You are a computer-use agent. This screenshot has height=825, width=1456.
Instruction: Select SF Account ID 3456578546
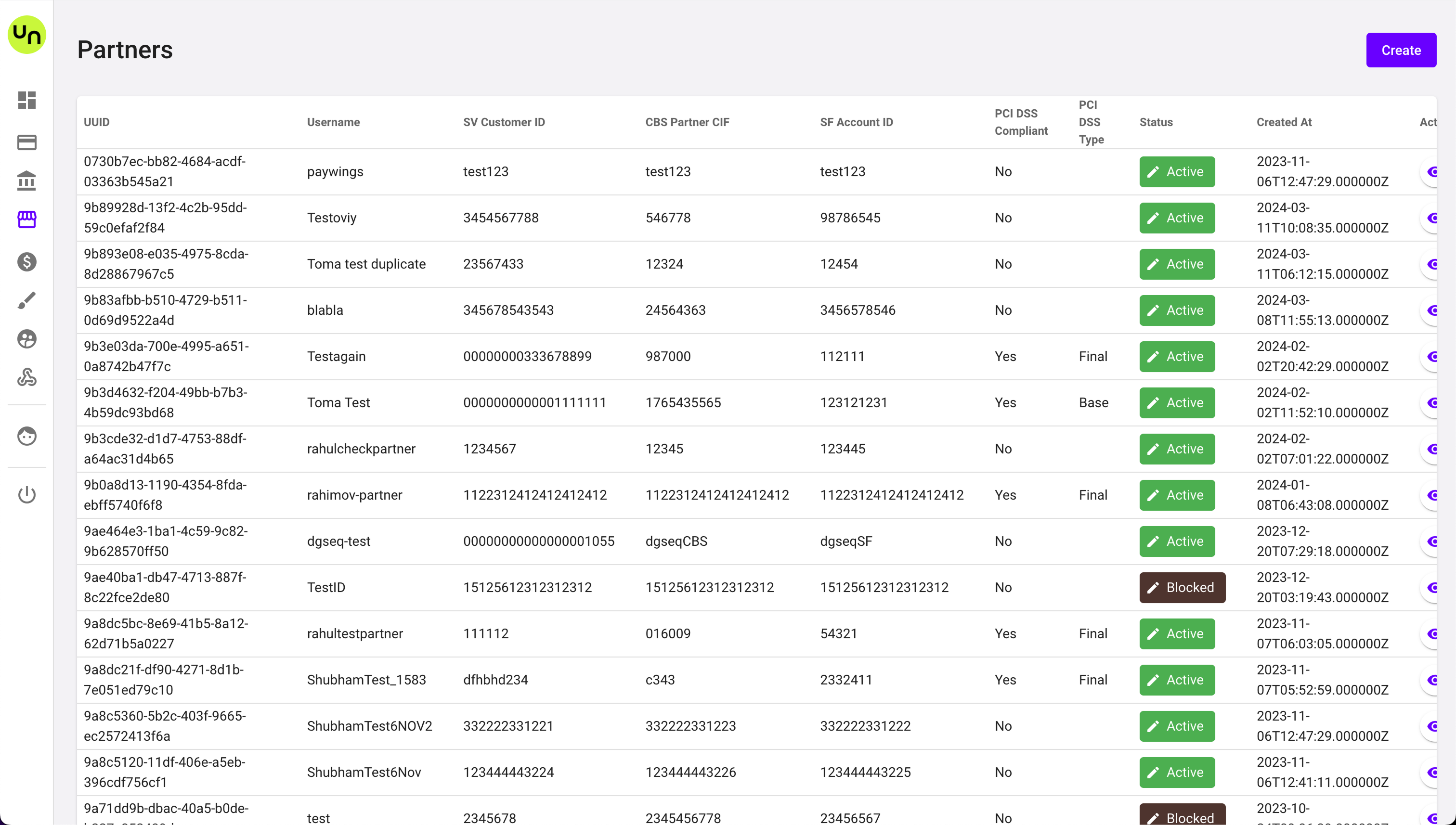(858, 310)
